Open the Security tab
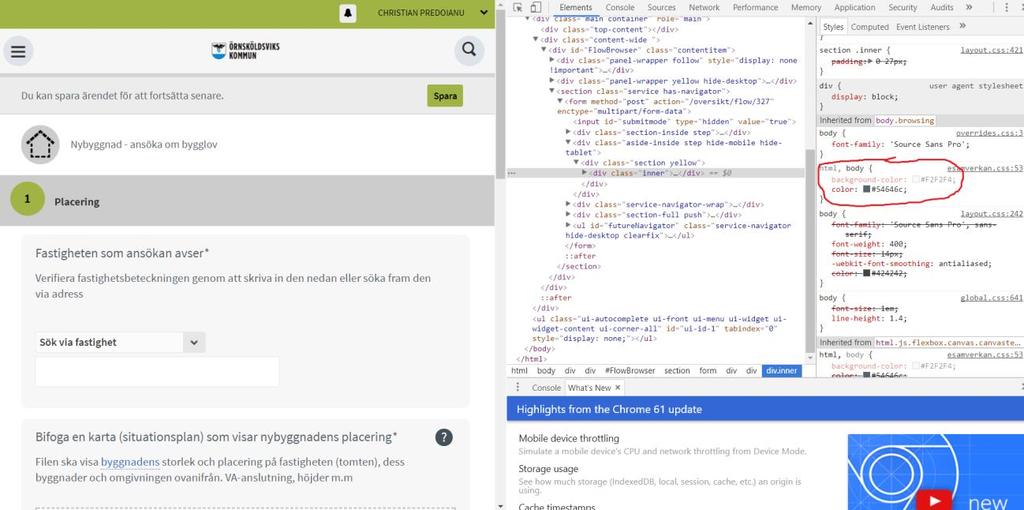This screenshot has width=1024, height=510. point(903,7)
